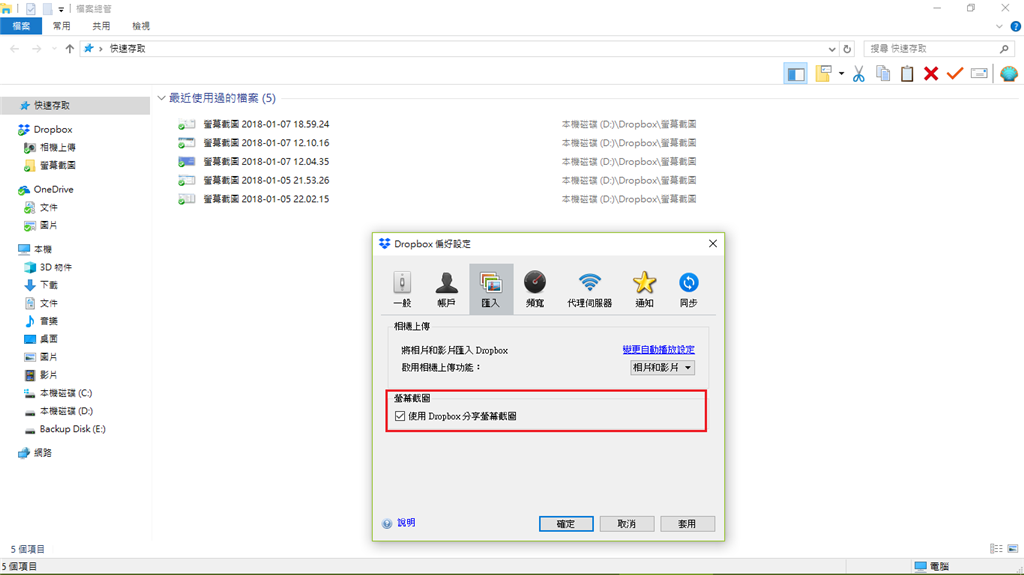Select 相機上傳 folder under Dropbox
1024x575 pixels.
pos(57,148)
